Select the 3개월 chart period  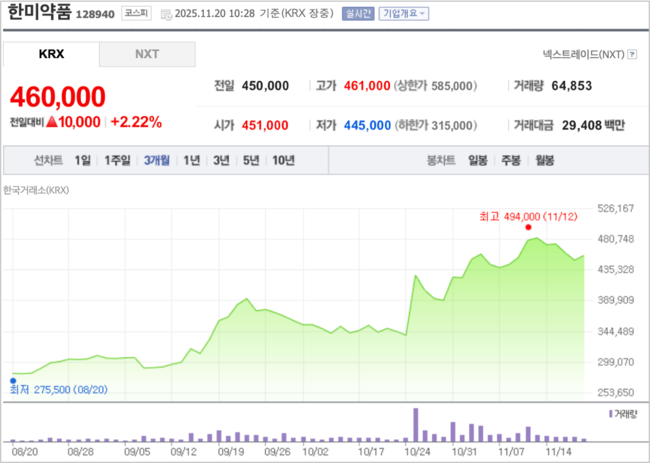coord(156,160)
